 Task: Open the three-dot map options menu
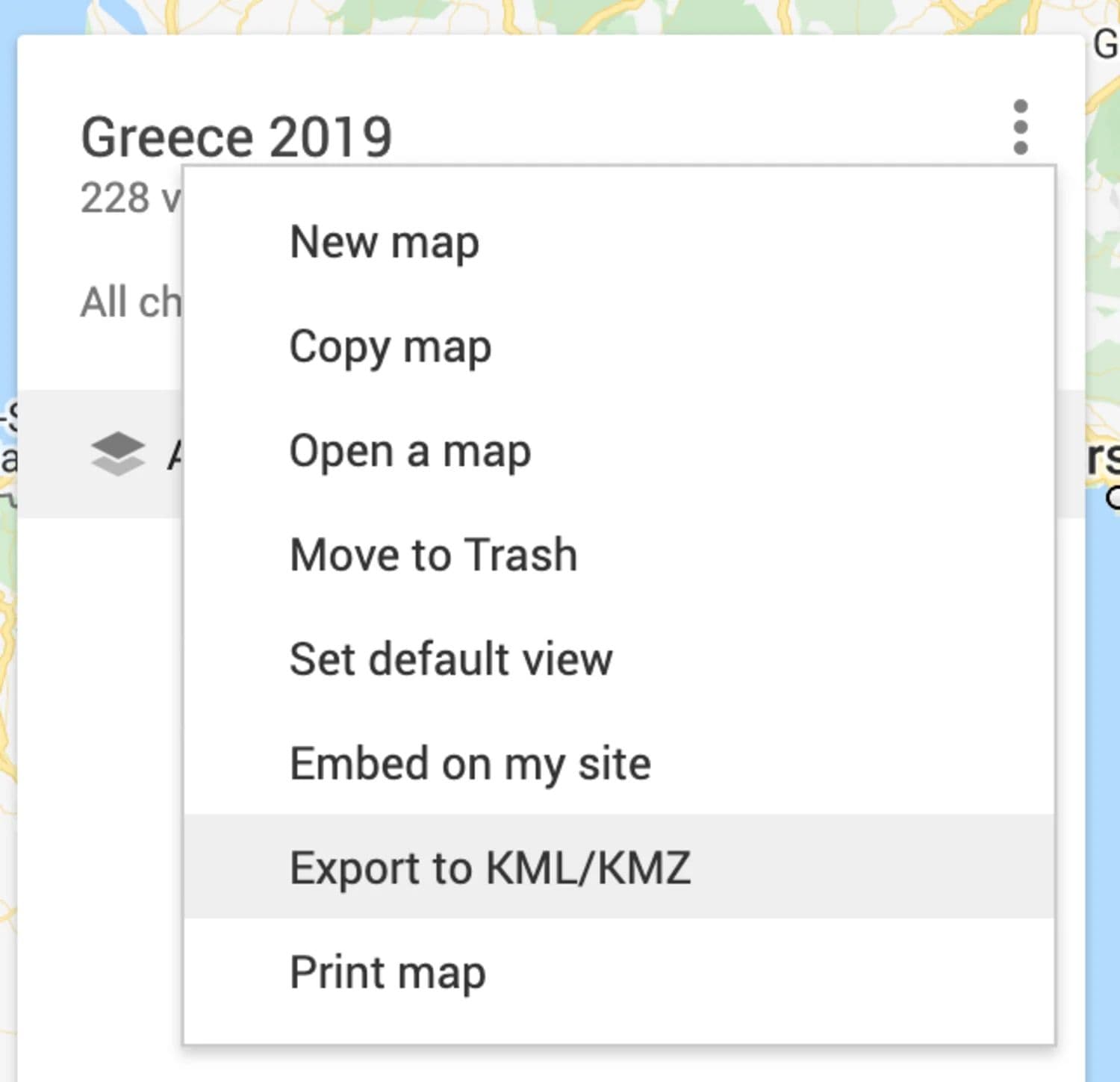1021,128
